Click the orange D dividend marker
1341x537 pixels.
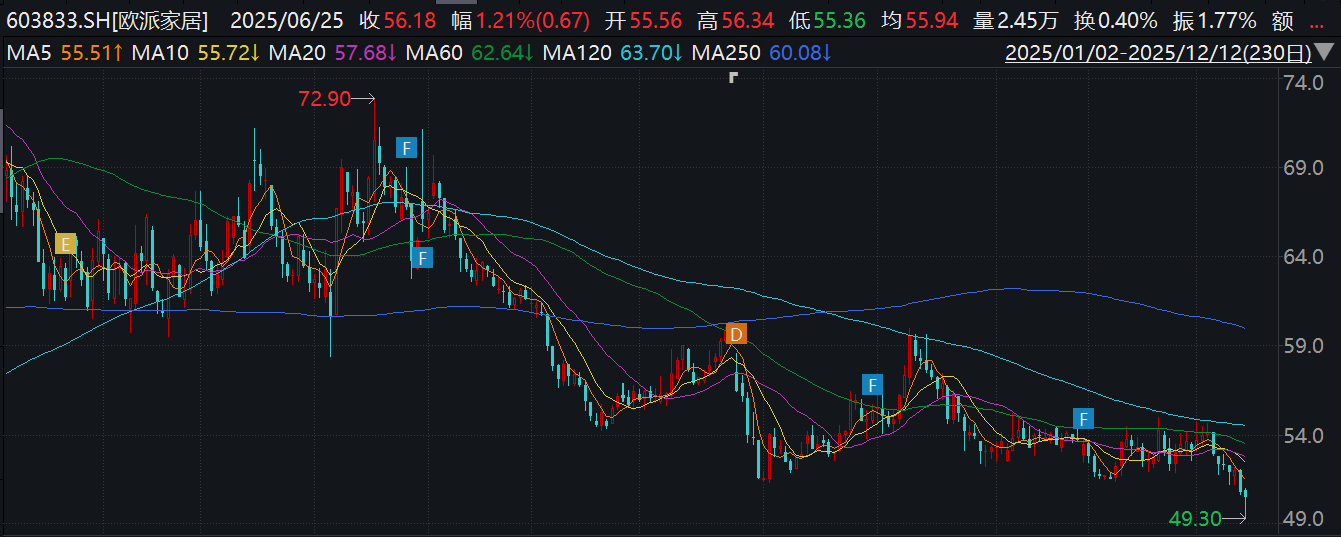pyautogui.click(x=736, y=334)
